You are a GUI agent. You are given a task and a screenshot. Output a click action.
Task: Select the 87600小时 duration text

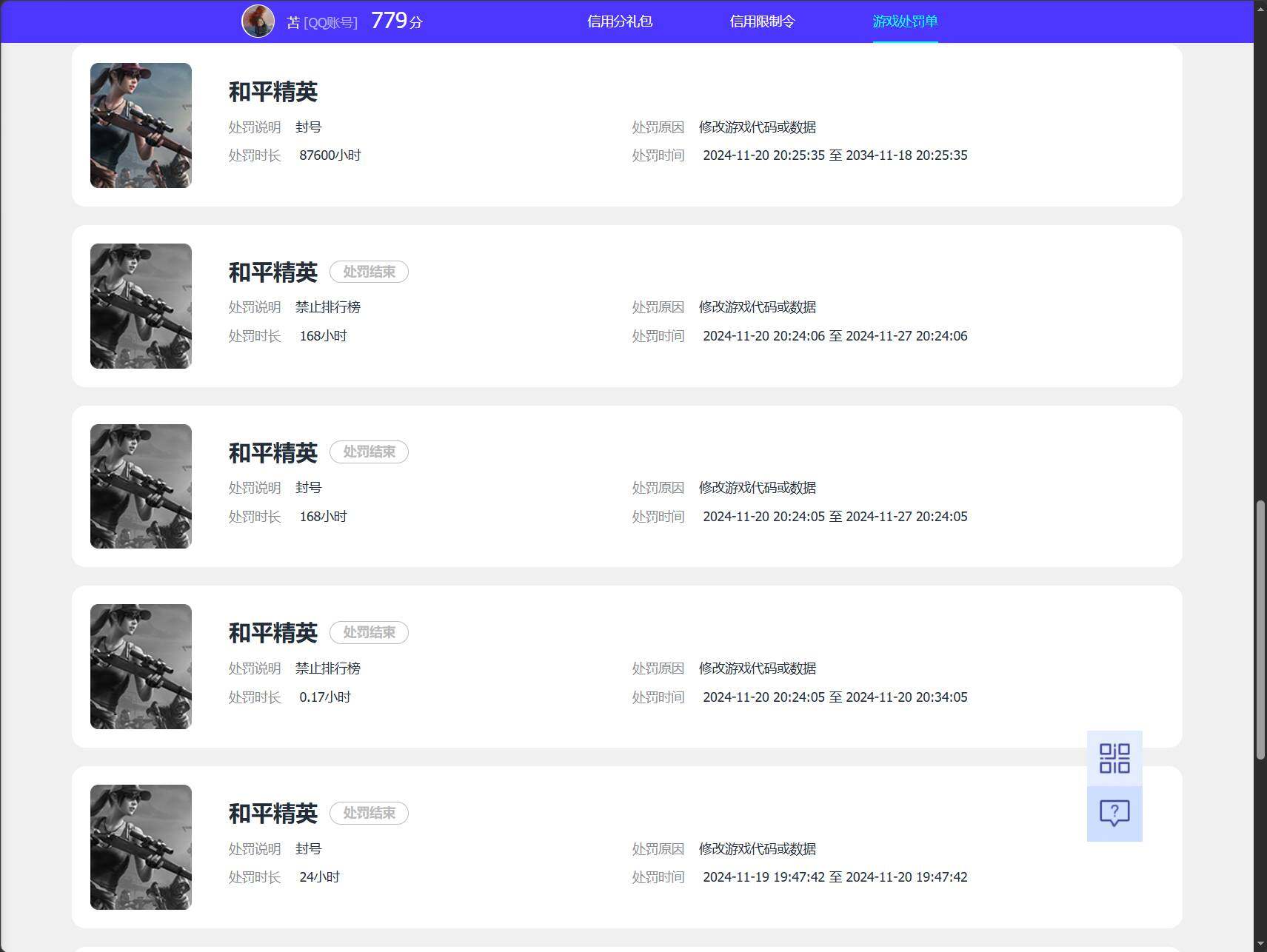tap(330, 155)
